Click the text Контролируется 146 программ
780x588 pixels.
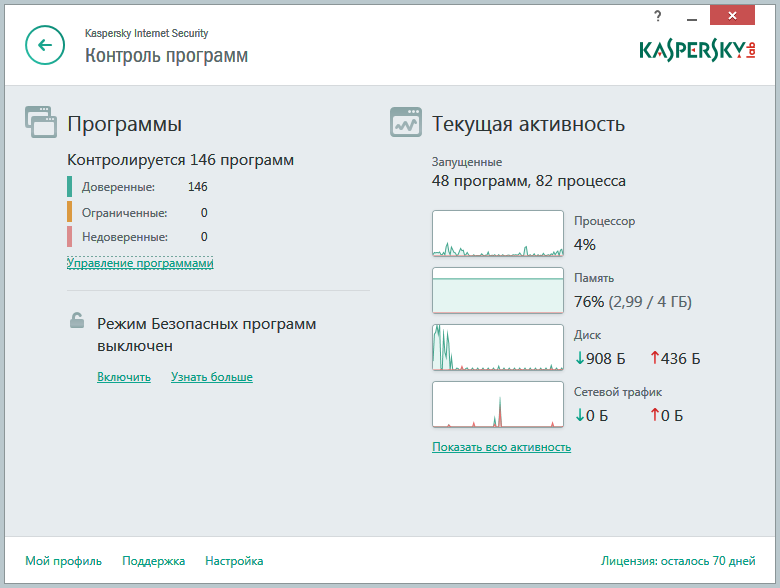(181, 160)
